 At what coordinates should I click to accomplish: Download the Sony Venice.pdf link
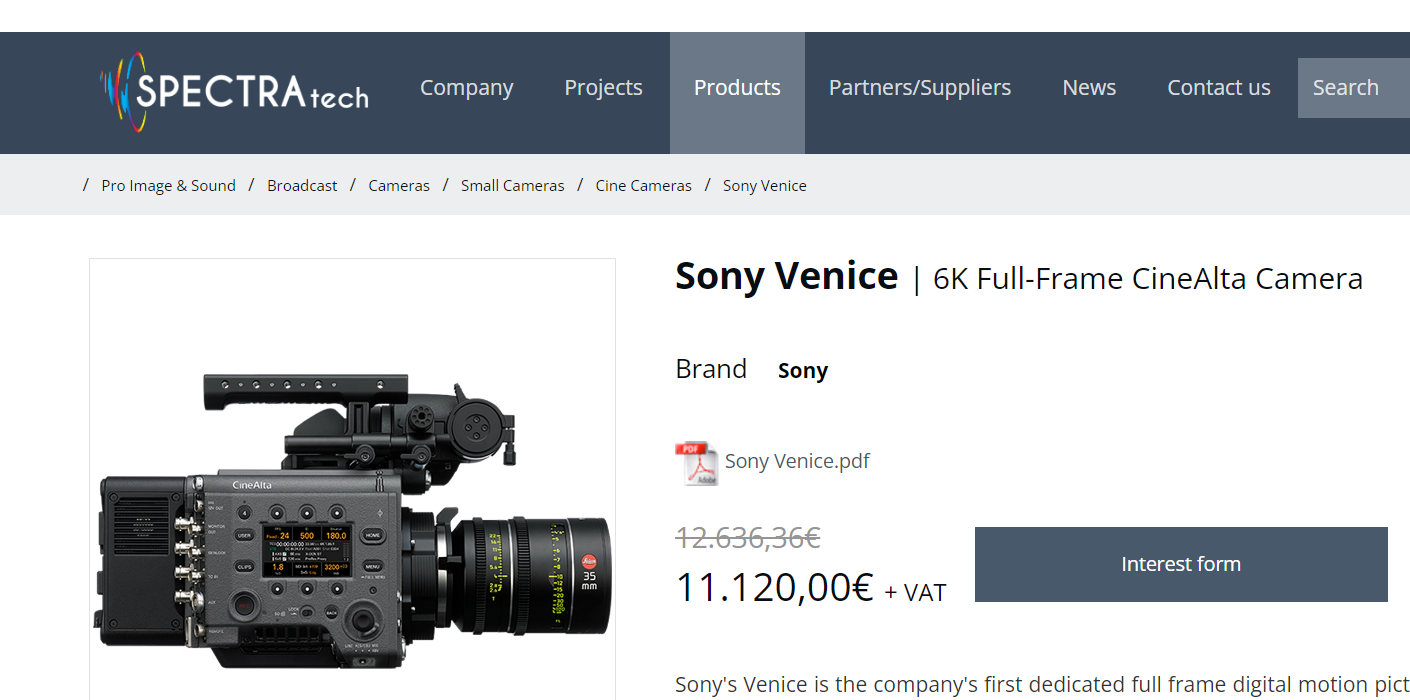[797, 461]
